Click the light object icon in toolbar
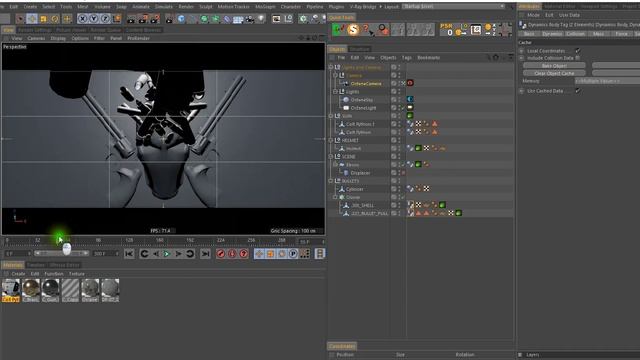Viewport: 640px width, 360px height. tap(261, 19)
